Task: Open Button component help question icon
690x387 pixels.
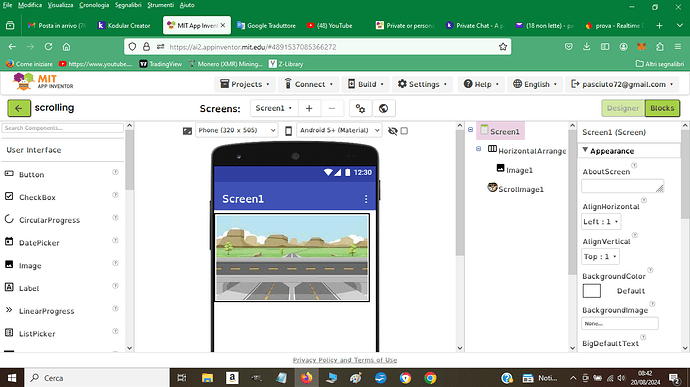Action: [115, 172]
